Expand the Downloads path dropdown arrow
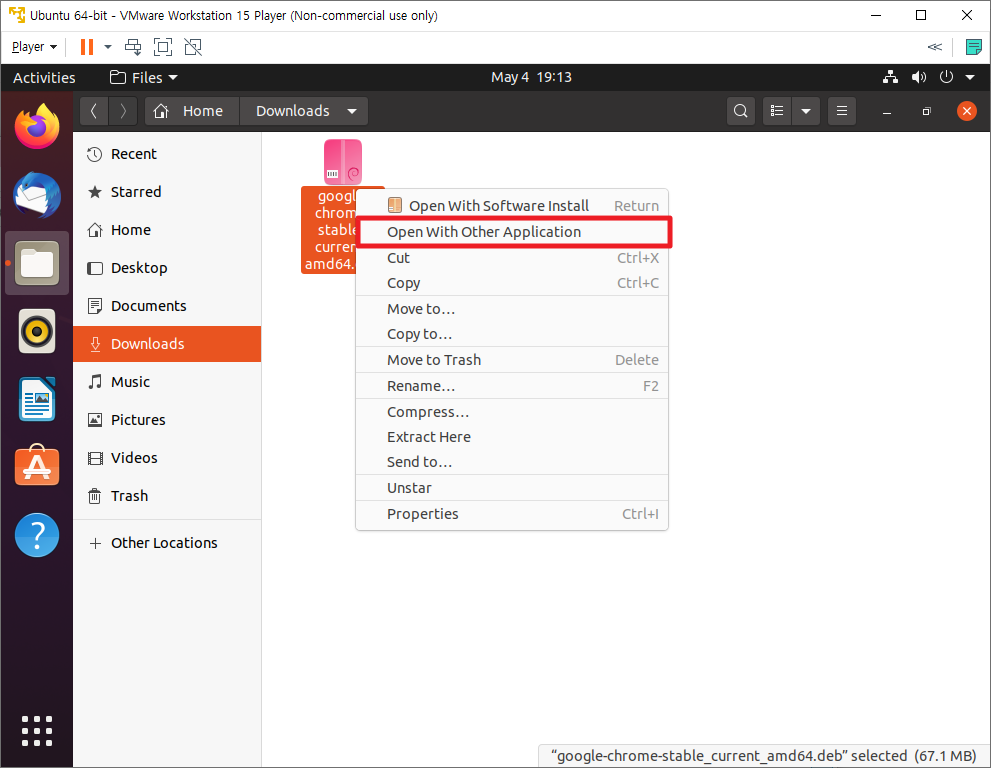This screenshot has width=991, height=768. (352, 111)
